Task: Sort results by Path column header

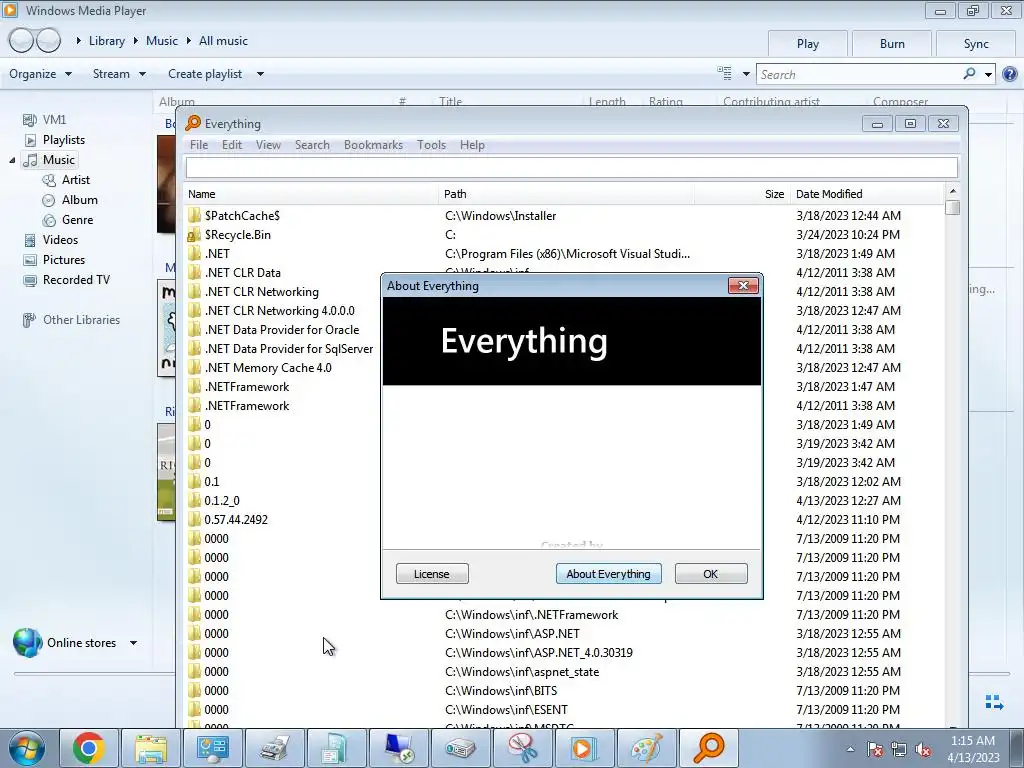Action: click(567, 194)
